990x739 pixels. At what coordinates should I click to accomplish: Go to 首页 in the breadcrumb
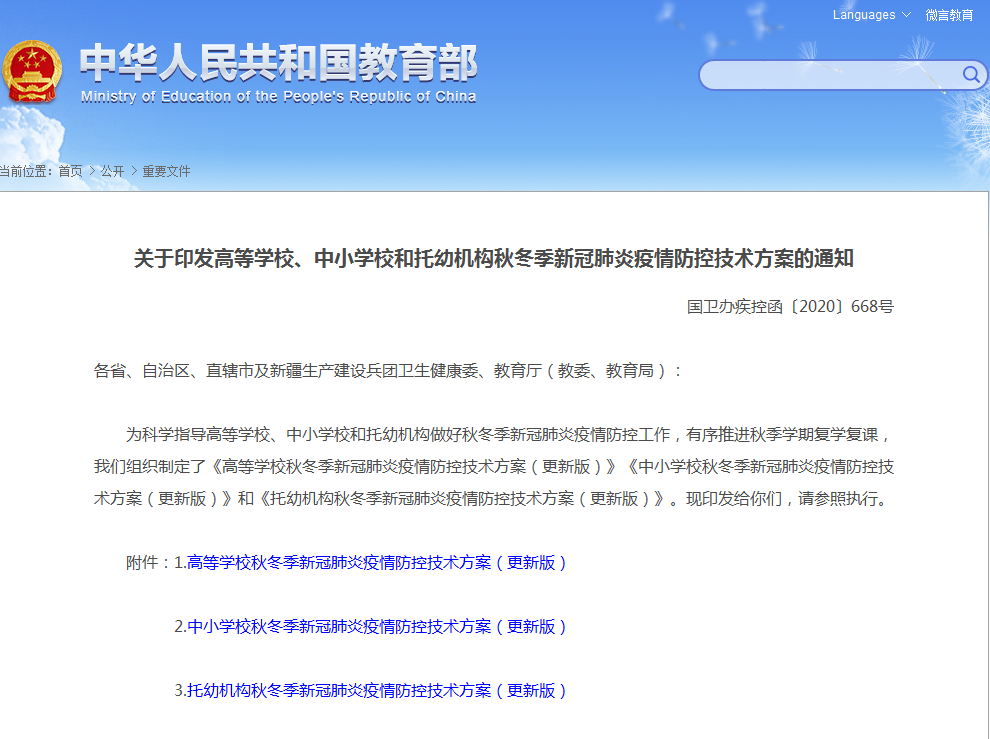pyautogui.click(x=70, y=171)
